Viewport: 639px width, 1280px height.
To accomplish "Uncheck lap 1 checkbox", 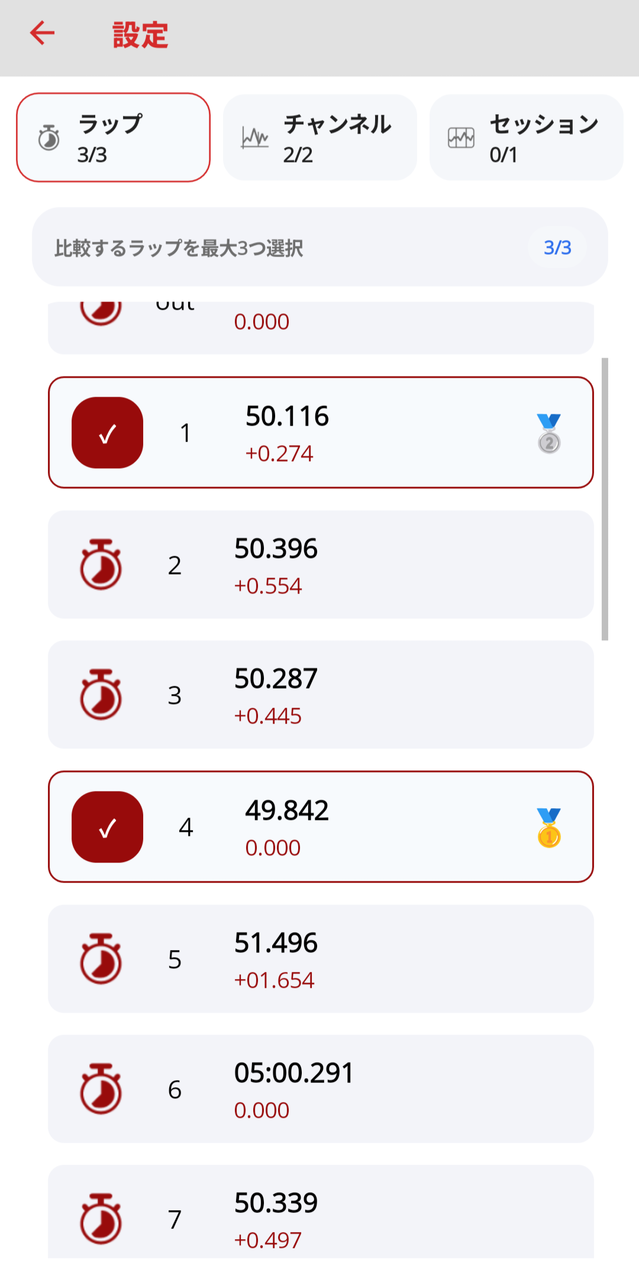I will [x=108, y=432].
